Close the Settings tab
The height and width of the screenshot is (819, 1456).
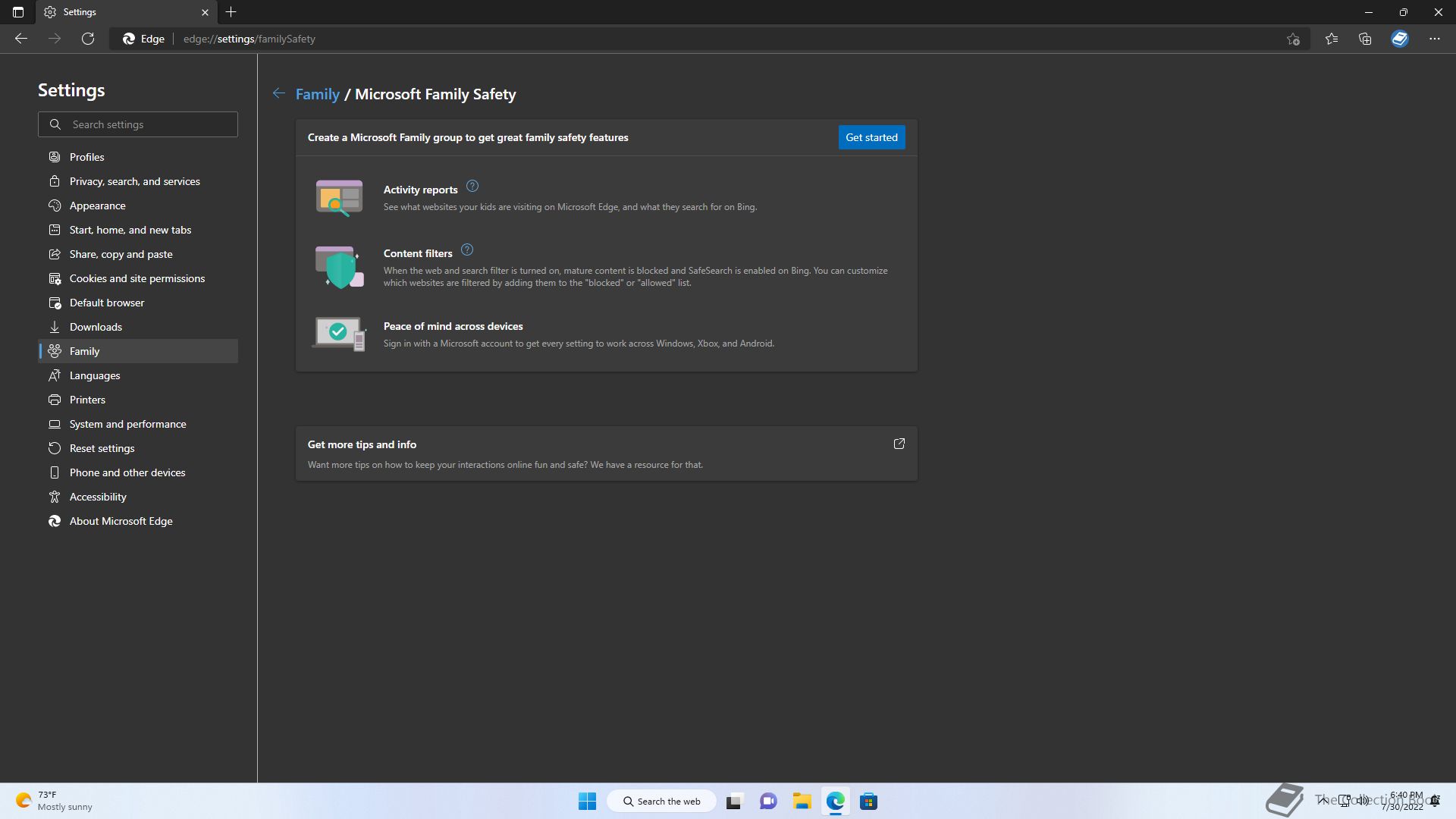pos(205,12)
